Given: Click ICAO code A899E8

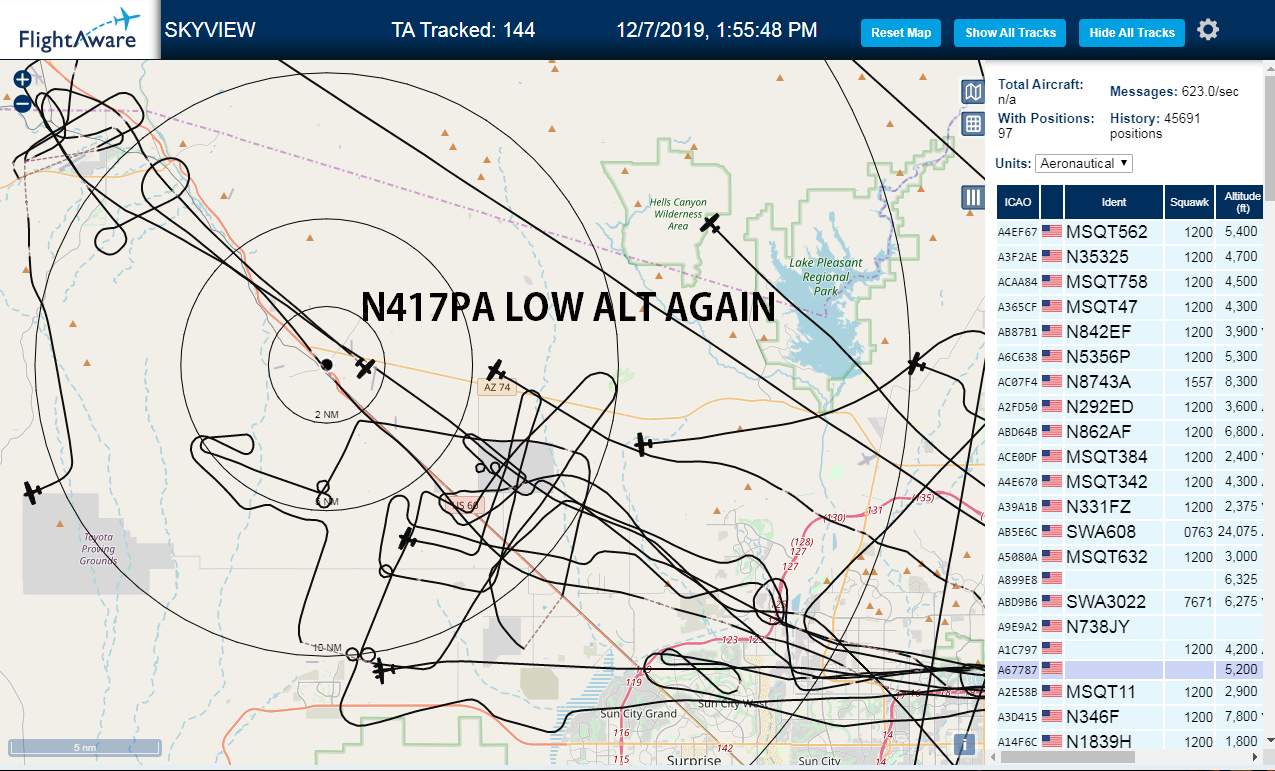Looking at the screenshot, I should pos(1017,580).
